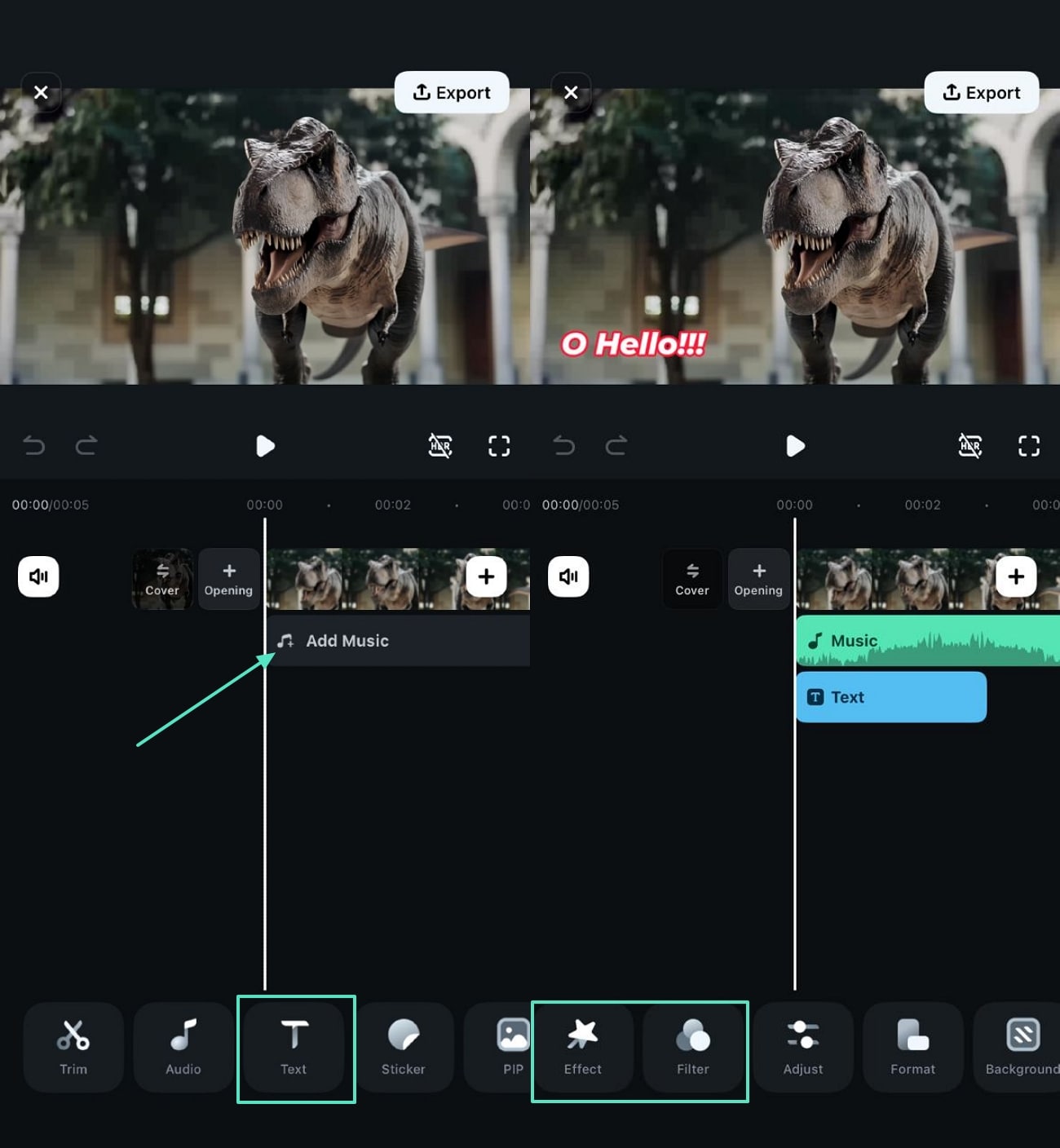This screenshot has height=1148, width=1060.
Task: Open the Format tool
Action: 912,1048
